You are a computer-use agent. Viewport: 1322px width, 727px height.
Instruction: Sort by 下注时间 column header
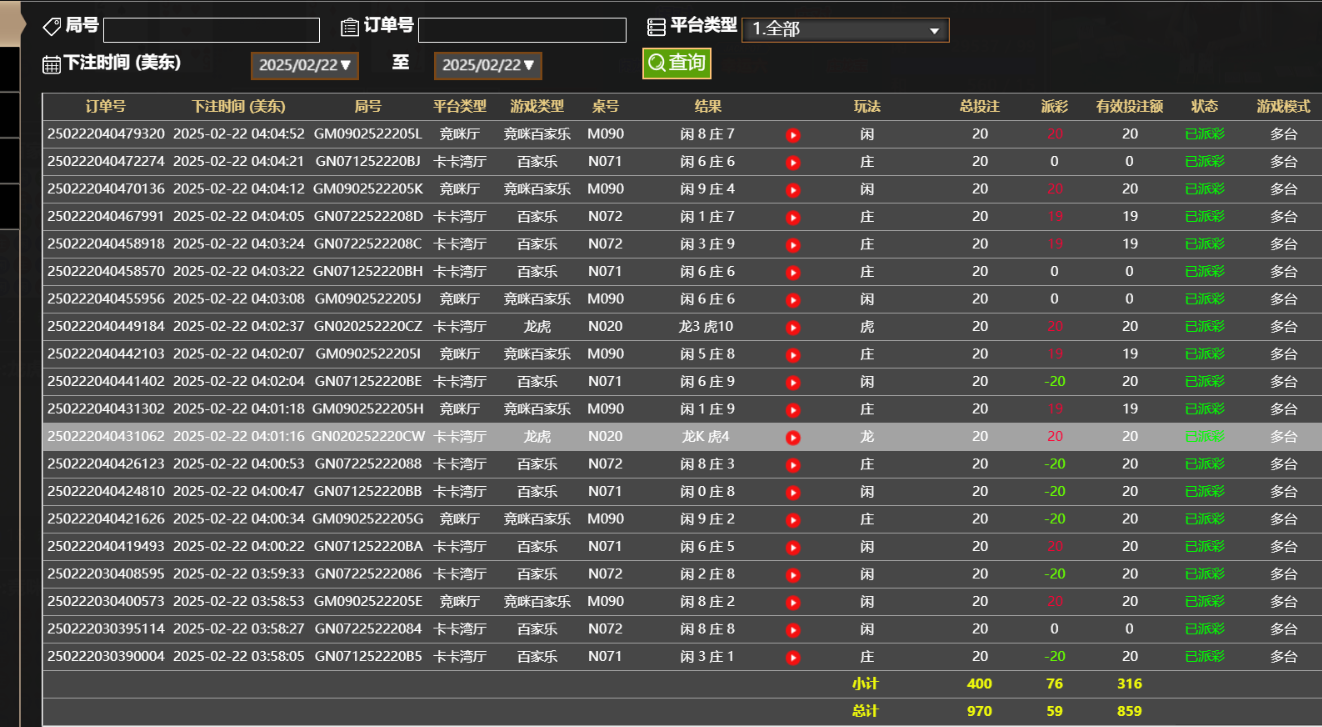[x=238, y=106]
